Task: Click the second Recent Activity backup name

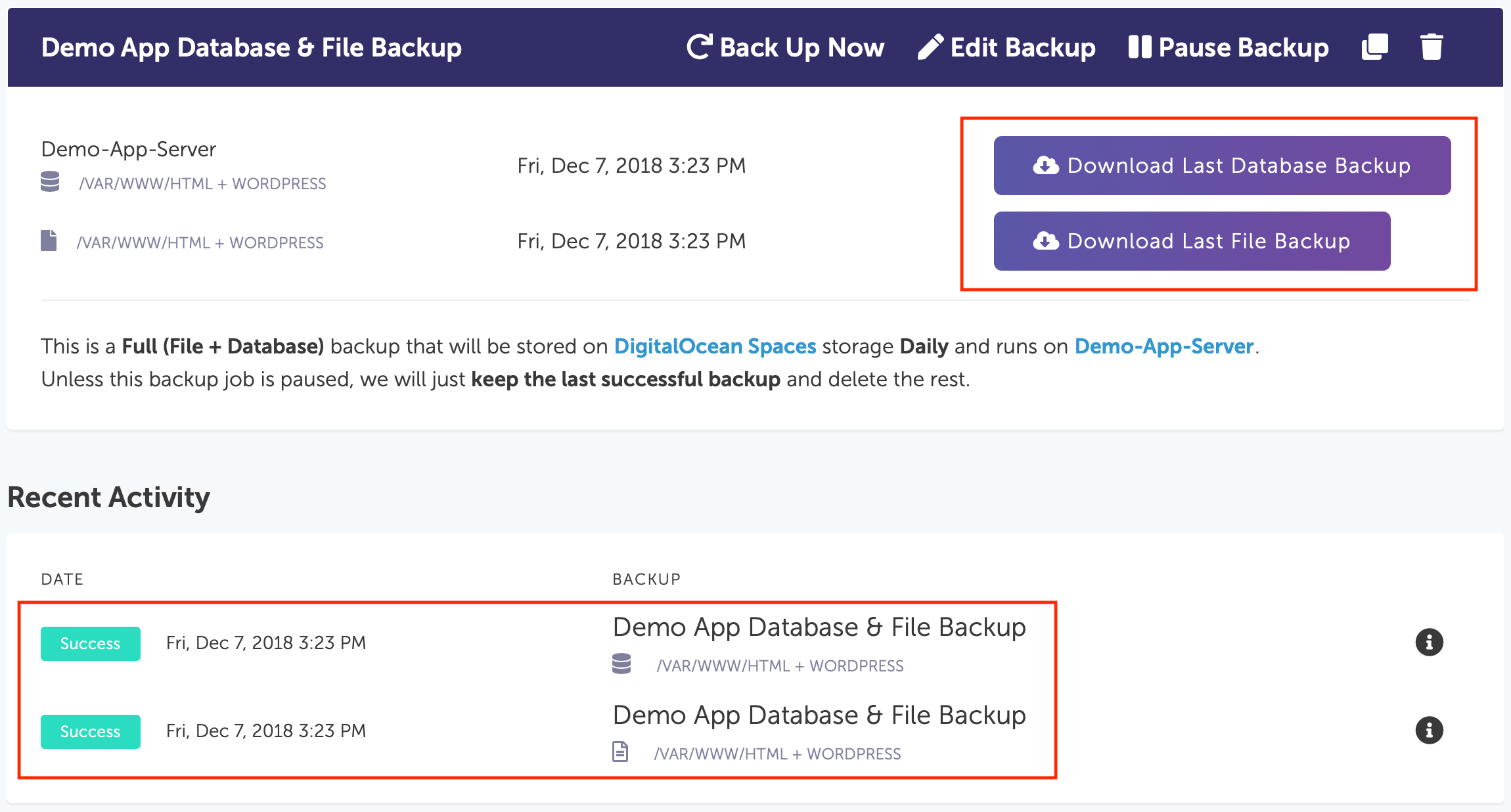Action: click(819, 715)
